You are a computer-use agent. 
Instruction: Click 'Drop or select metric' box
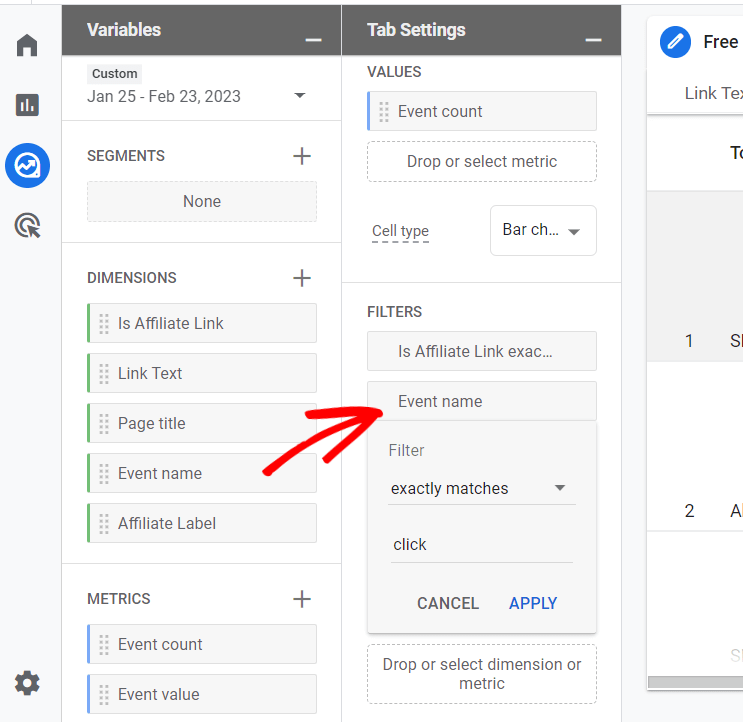tap(481, 161)
